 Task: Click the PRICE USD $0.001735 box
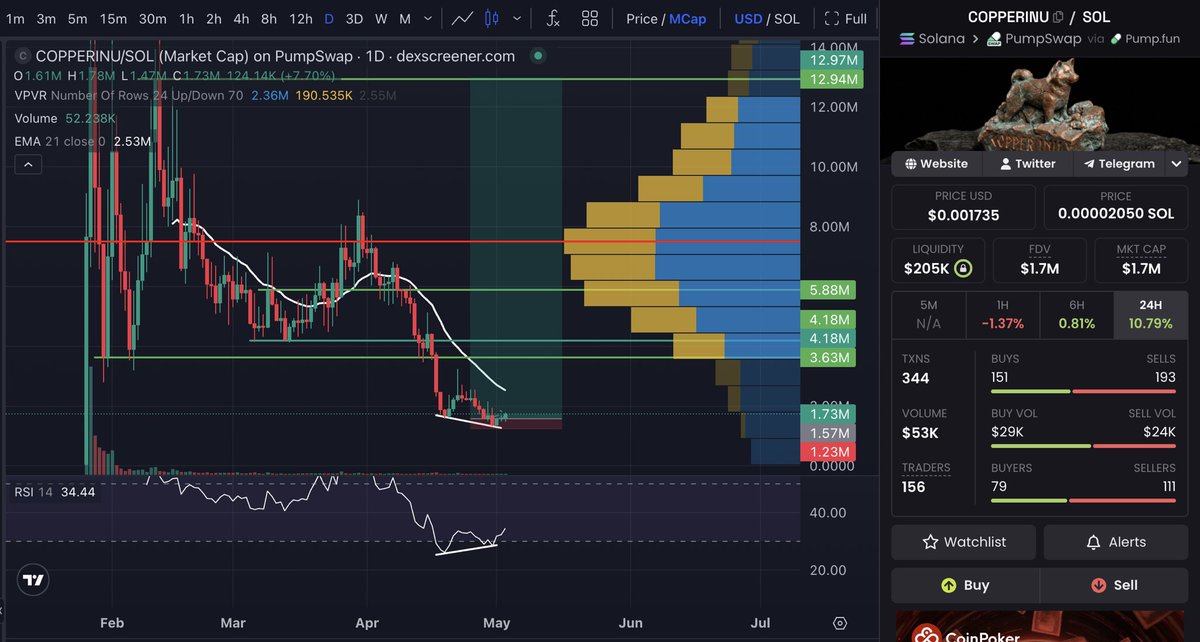click(x=963, y=206)
